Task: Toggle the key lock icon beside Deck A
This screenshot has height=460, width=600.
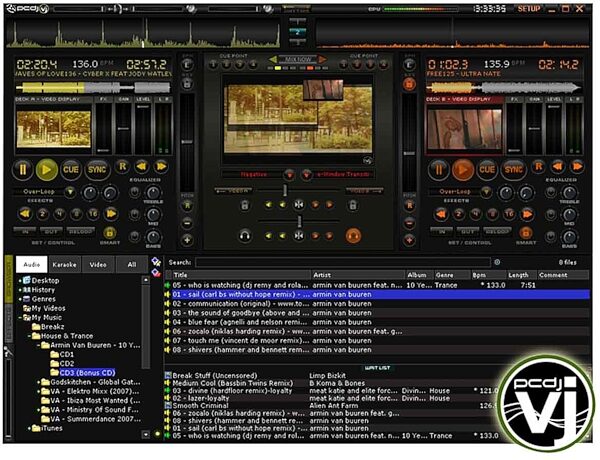Action: pyautogui.click(x=187, y=83)
